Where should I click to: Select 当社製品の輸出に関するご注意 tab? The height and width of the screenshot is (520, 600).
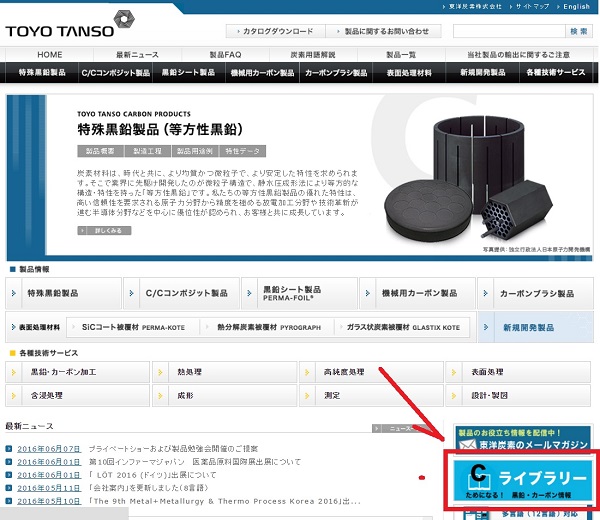[518, 55]
